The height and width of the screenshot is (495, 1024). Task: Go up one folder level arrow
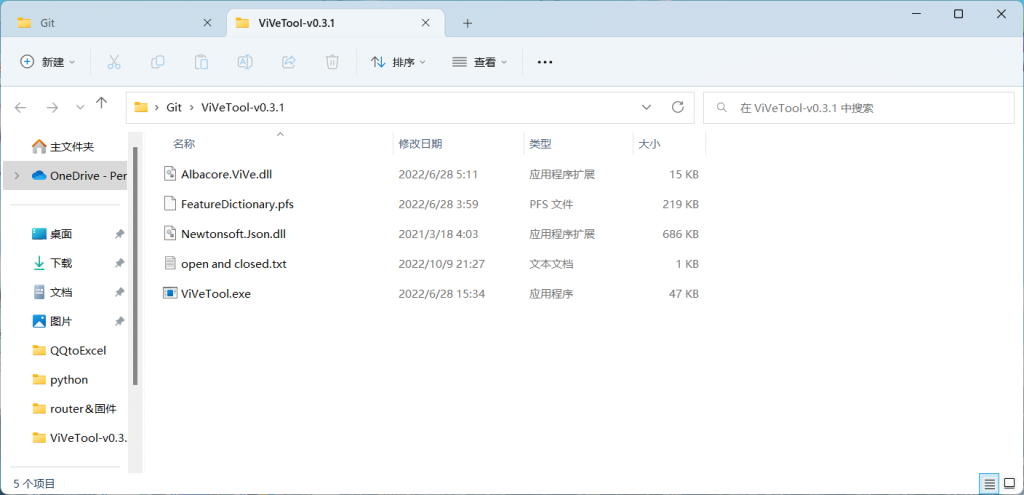pyautogui.click(x=101, y=103)
